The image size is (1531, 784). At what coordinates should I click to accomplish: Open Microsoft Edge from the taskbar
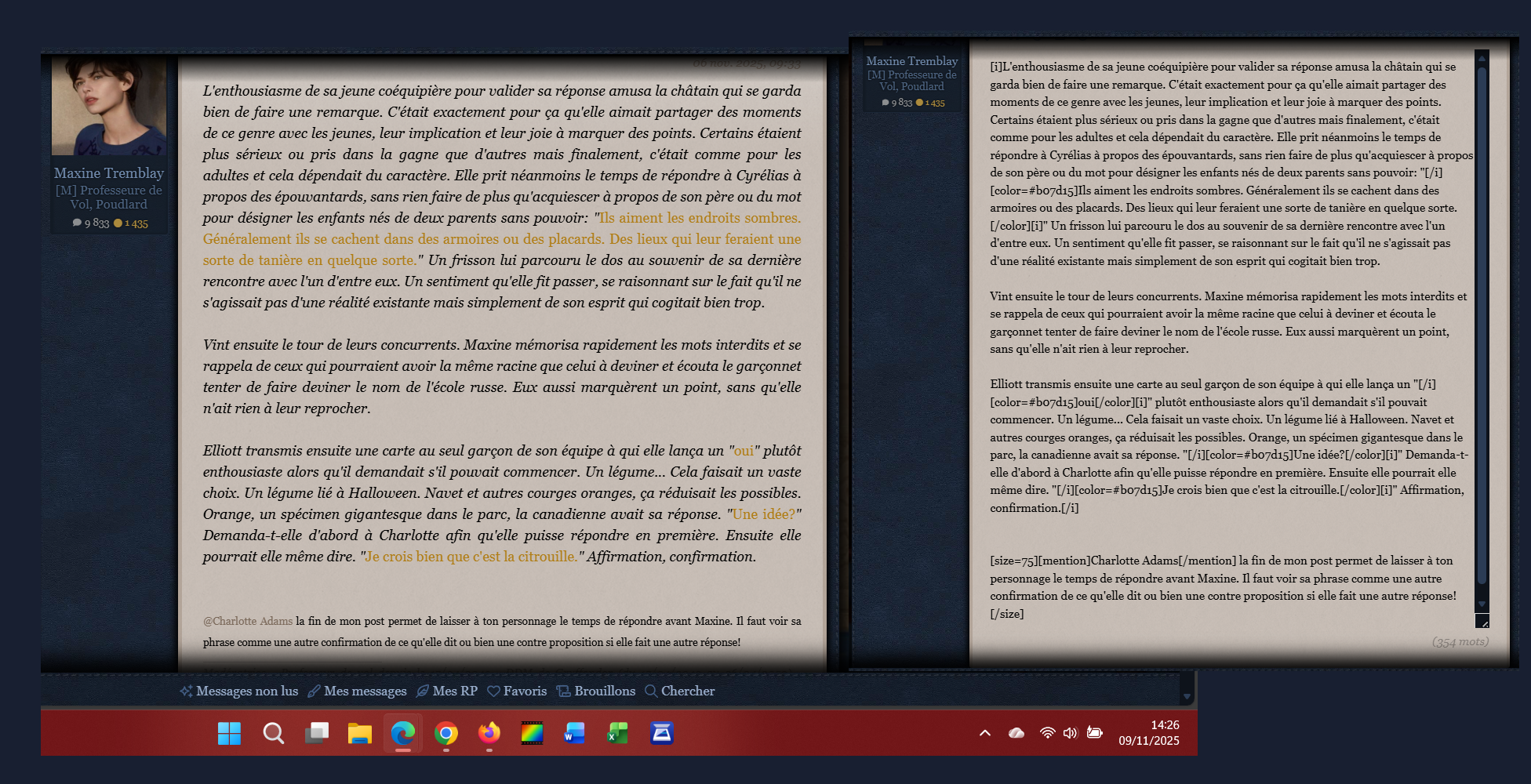pyautogui.click(x=403, y=734)
